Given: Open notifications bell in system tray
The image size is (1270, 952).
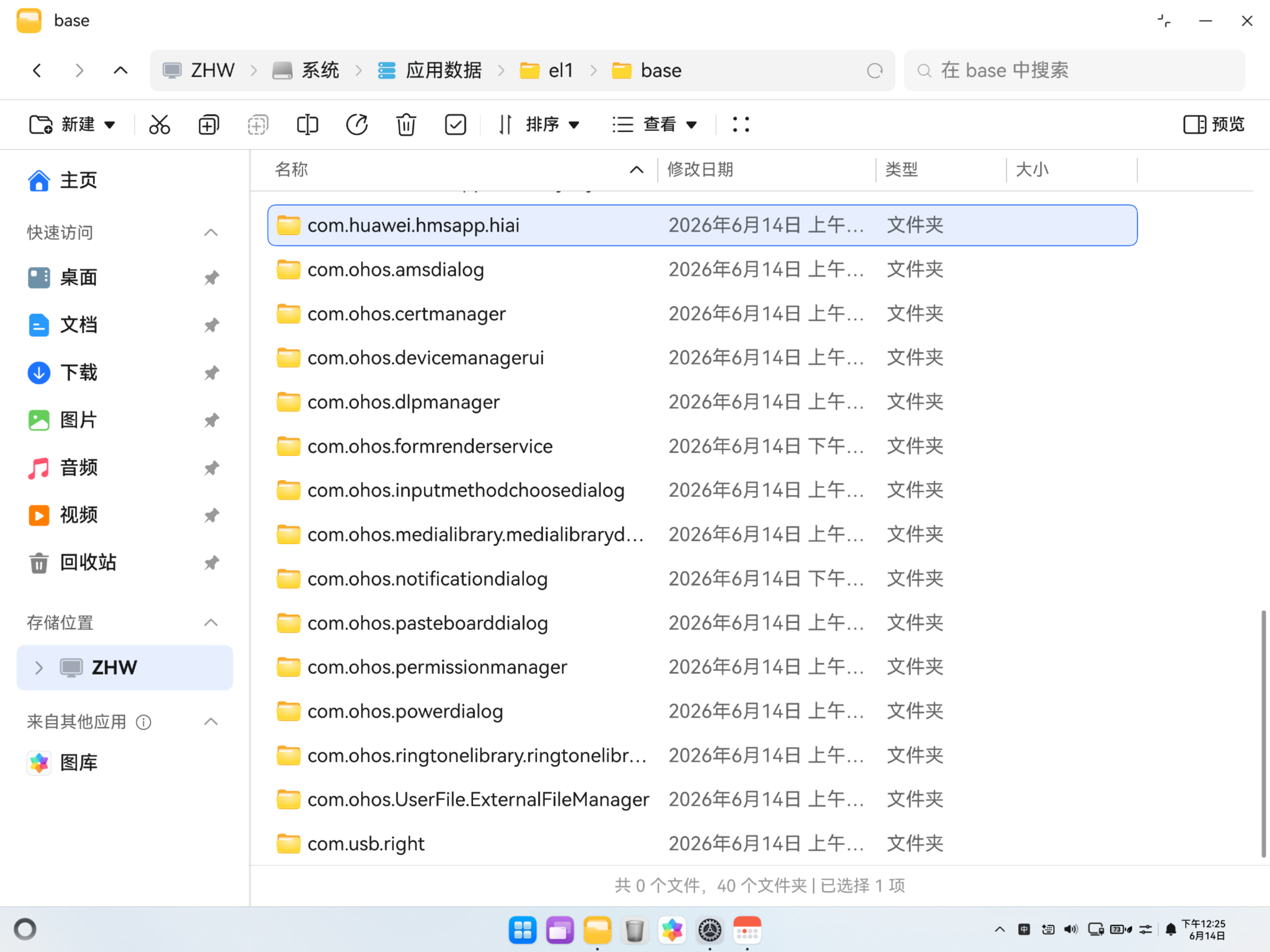Looking at the screenshot, I should [x=1171, y=930].
